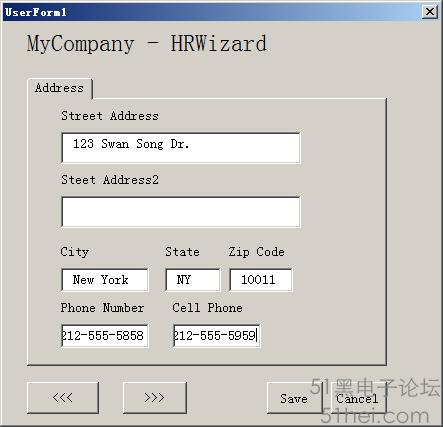Click the Cell Phone label
The image size is (443, 427).
(x=207, y=308)
